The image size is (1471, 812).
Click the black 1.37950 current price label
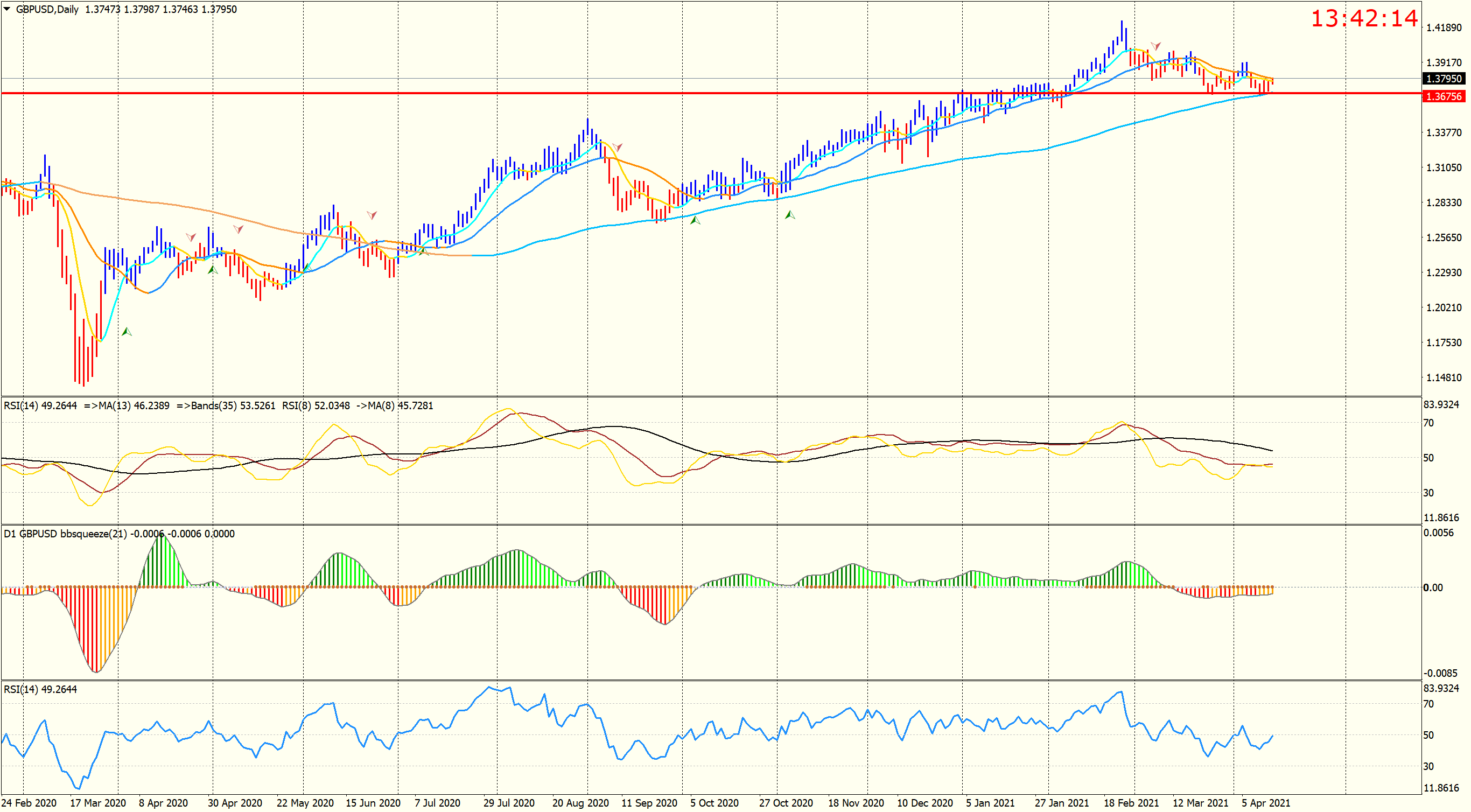point(1444,79)
